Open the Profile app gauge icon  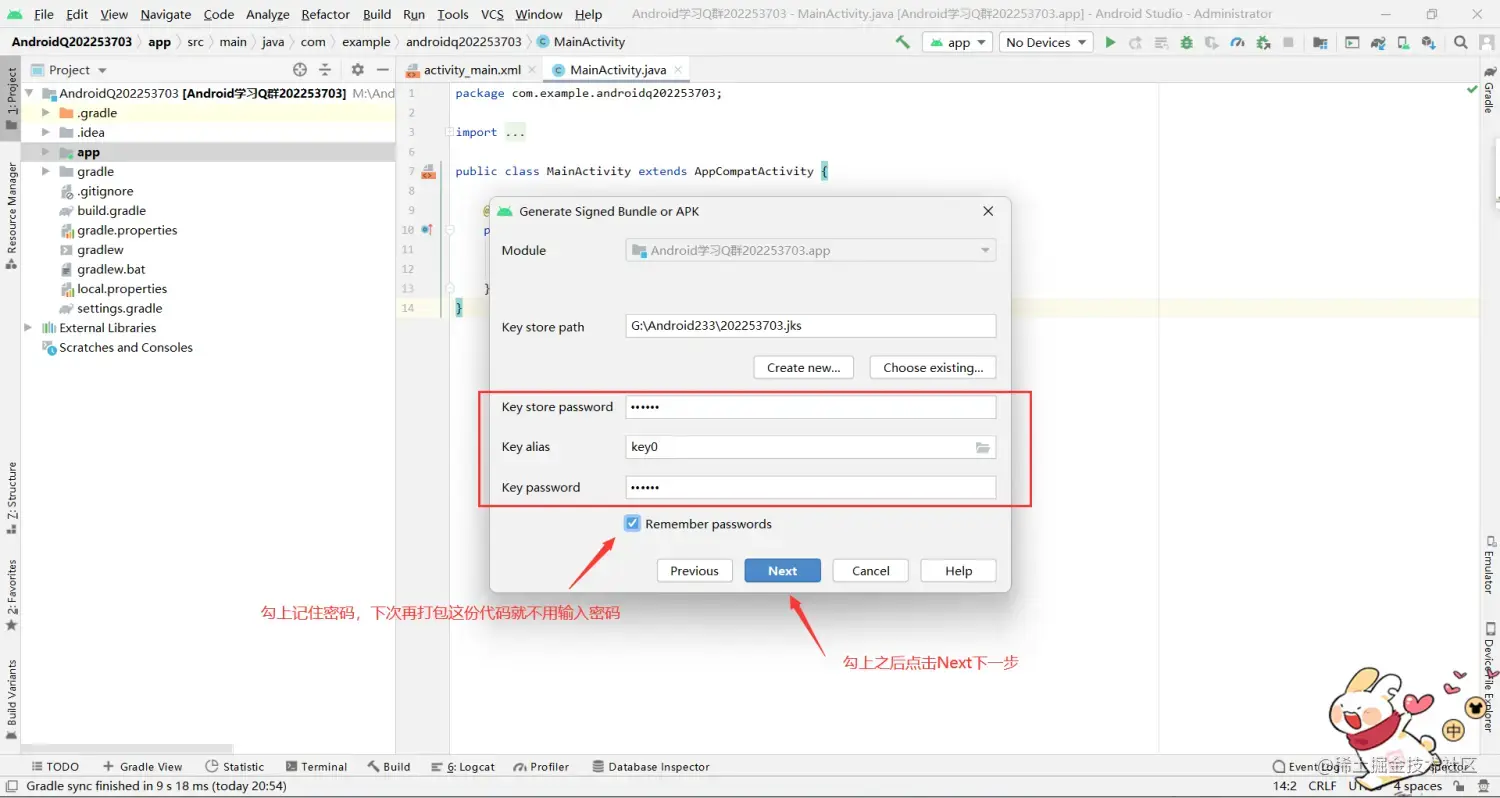point(1237,42)
